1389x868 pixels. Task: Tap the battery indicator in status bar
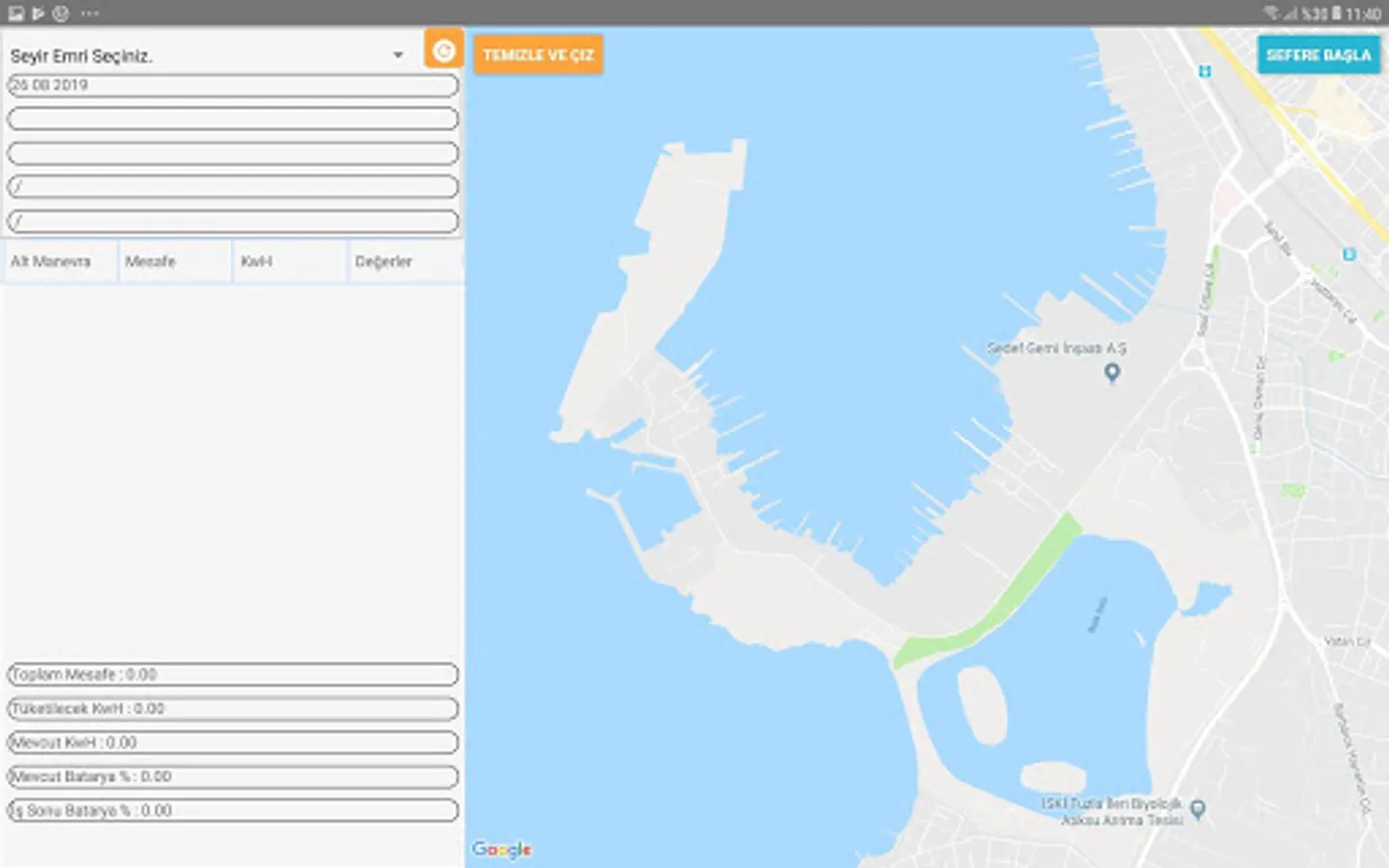tap(1337, 14)
